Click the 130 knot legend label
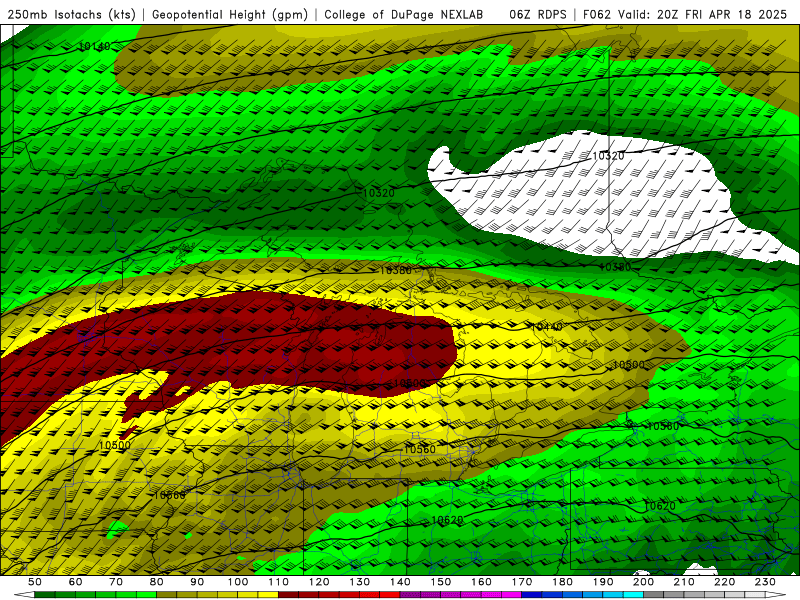This screenshot has width=800, height=600. (360, 582)
